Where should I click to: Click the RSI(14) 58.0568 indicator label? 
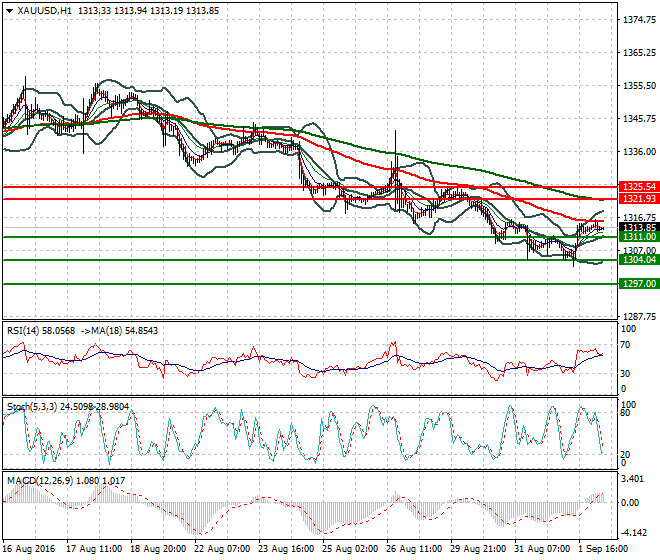coord(41,331)
